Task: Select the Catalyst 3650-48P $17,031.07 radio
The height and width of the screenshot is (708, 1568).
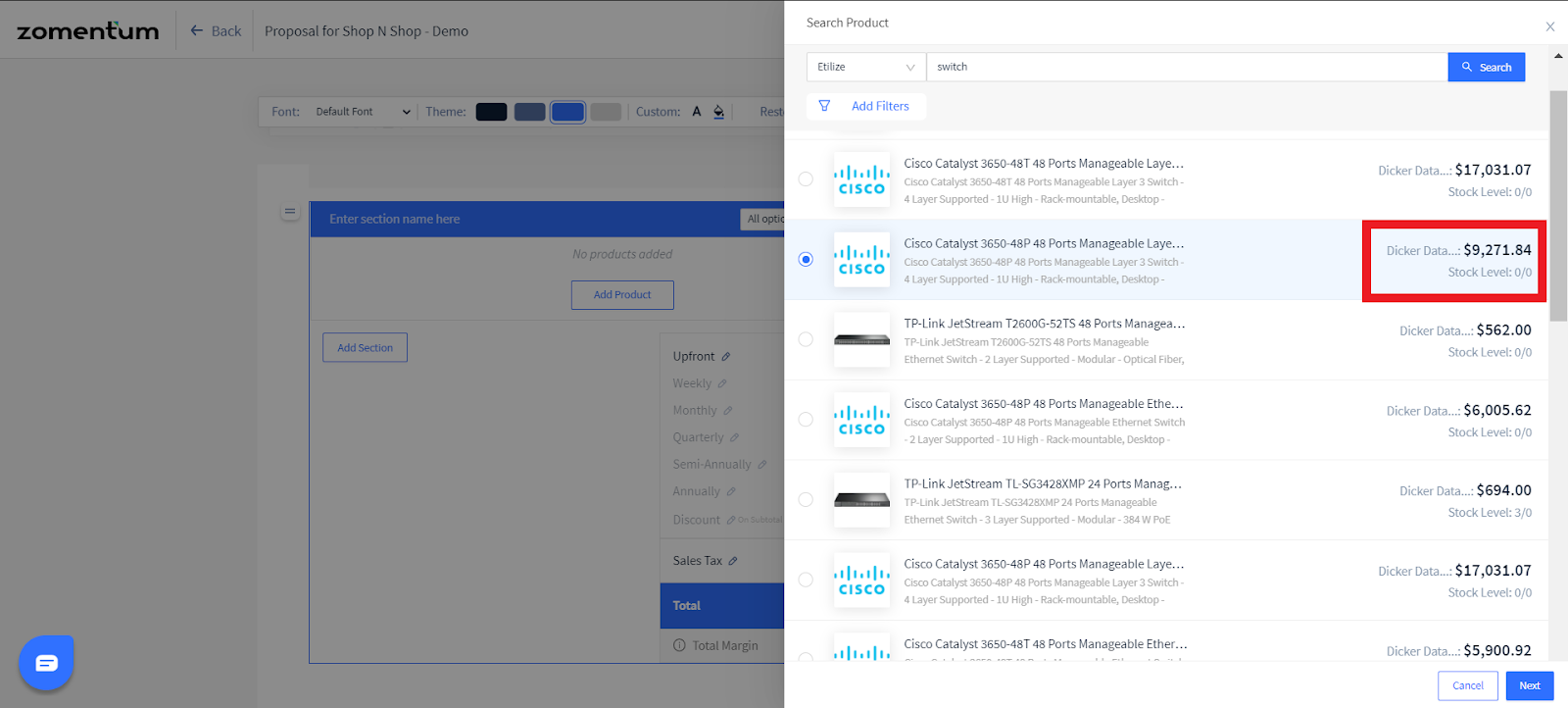Action: coord(806,580)
